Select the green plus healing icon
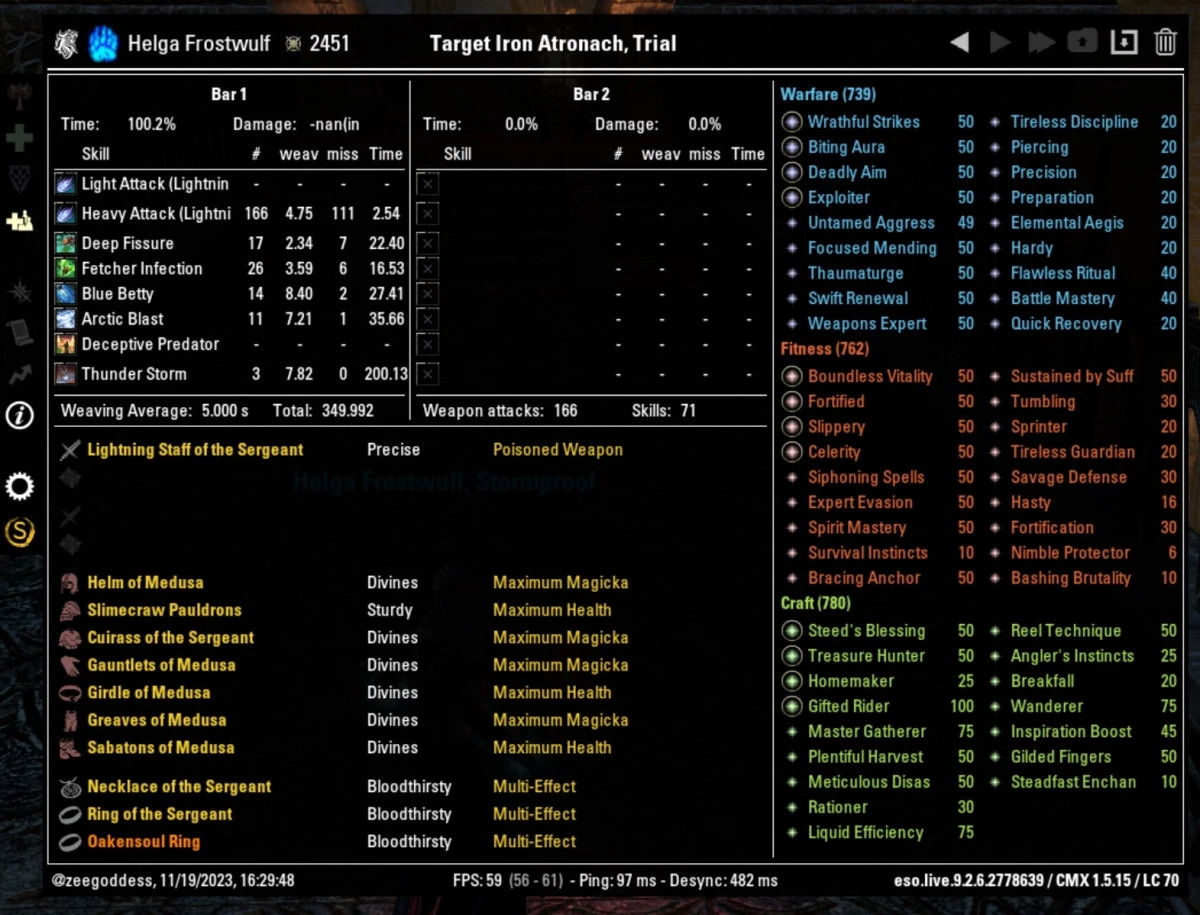The image size is (1200, 915). (20, 138)
